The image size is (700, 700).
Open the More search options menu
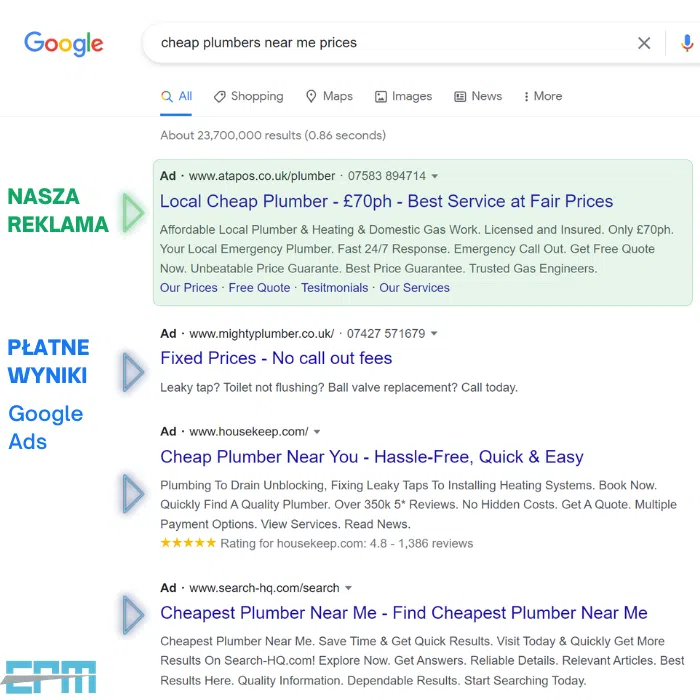543,96
